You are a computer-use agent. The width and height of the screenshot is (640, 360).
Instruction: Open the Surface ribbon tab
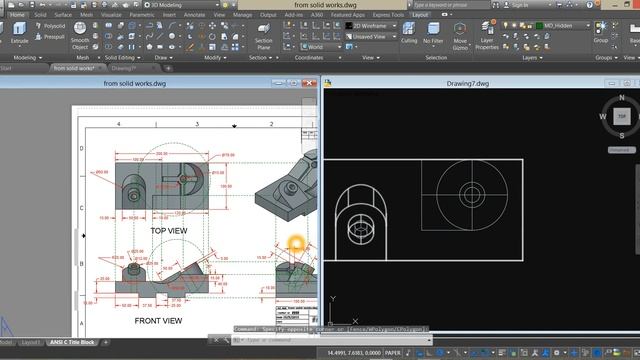[x=63, y=15]
